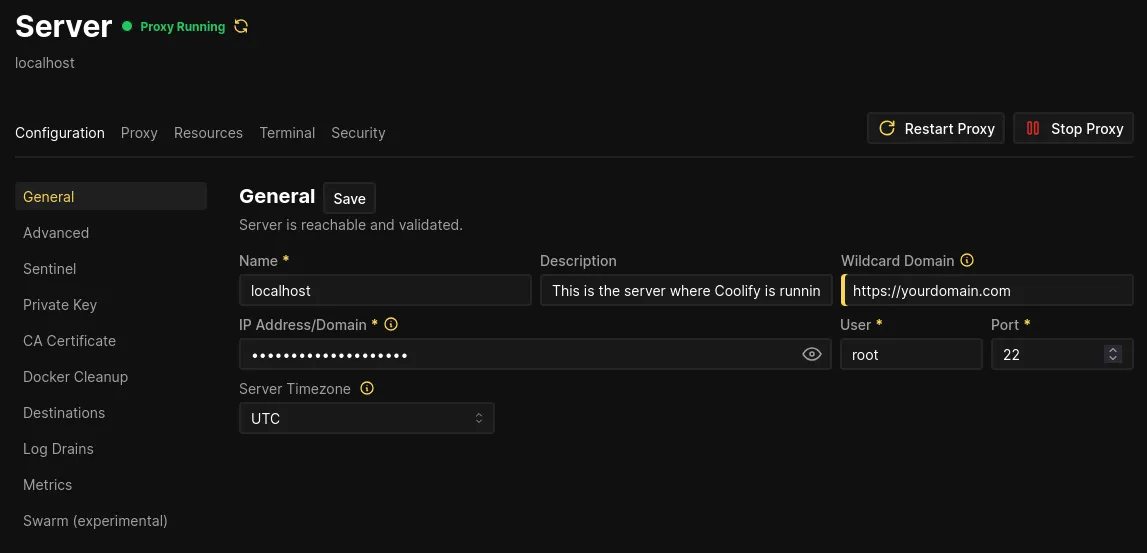Open the Resources tab
This screenshot has width=1147, height=553.
[208, 132]
